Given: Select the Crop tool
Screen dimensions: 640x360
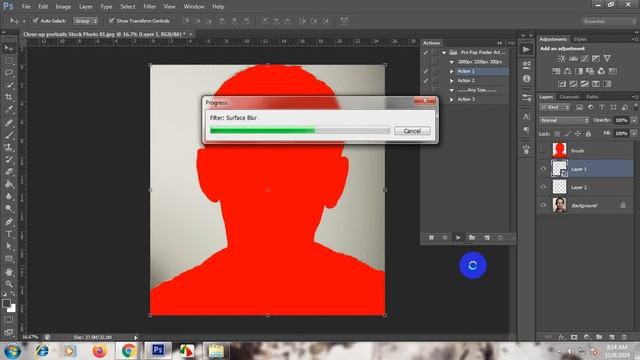Looking at the screenshot, I should tap(9, 98).
